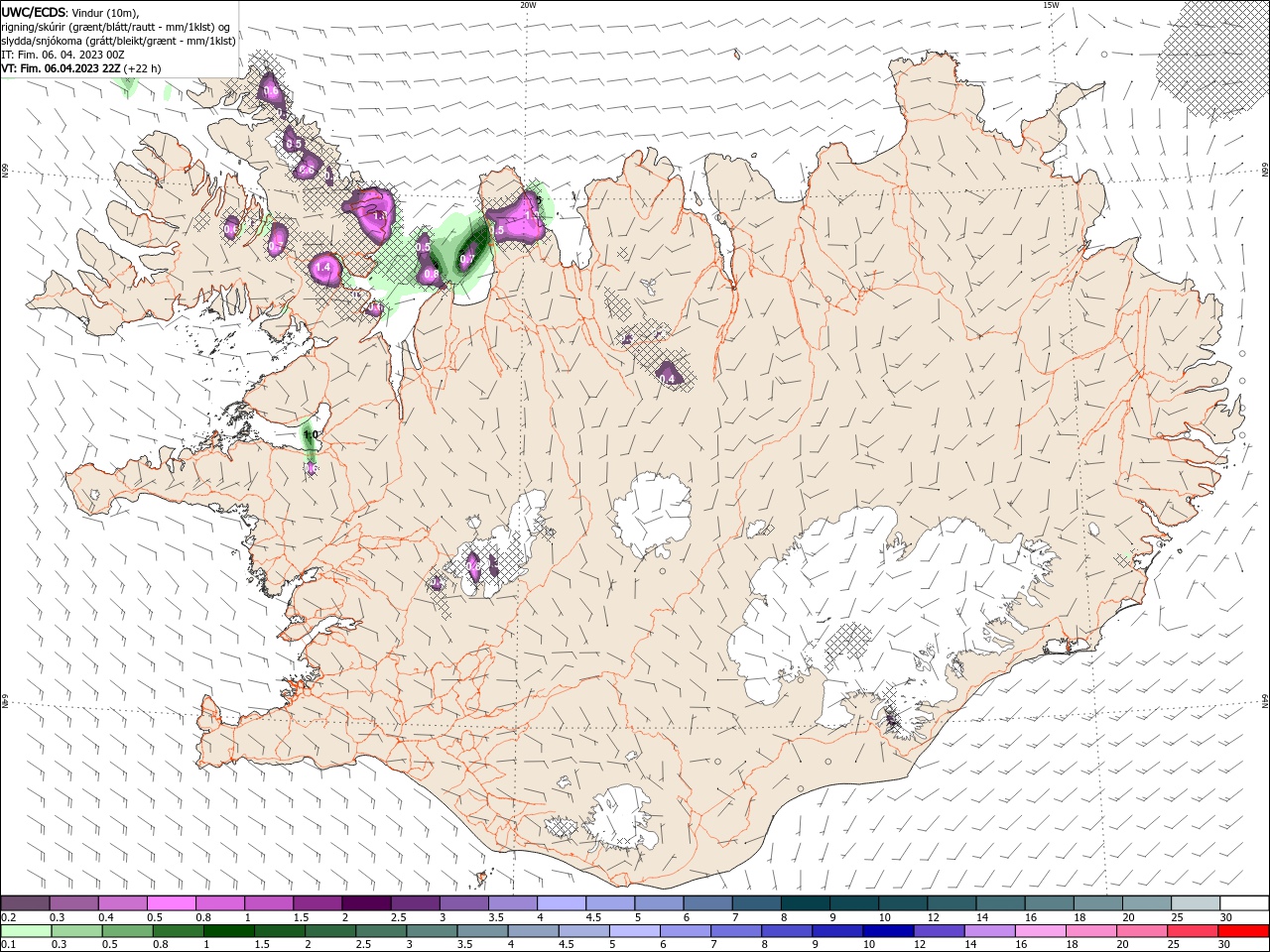Click the 'slydda/snjókoma' legend description line

point(119,41)
